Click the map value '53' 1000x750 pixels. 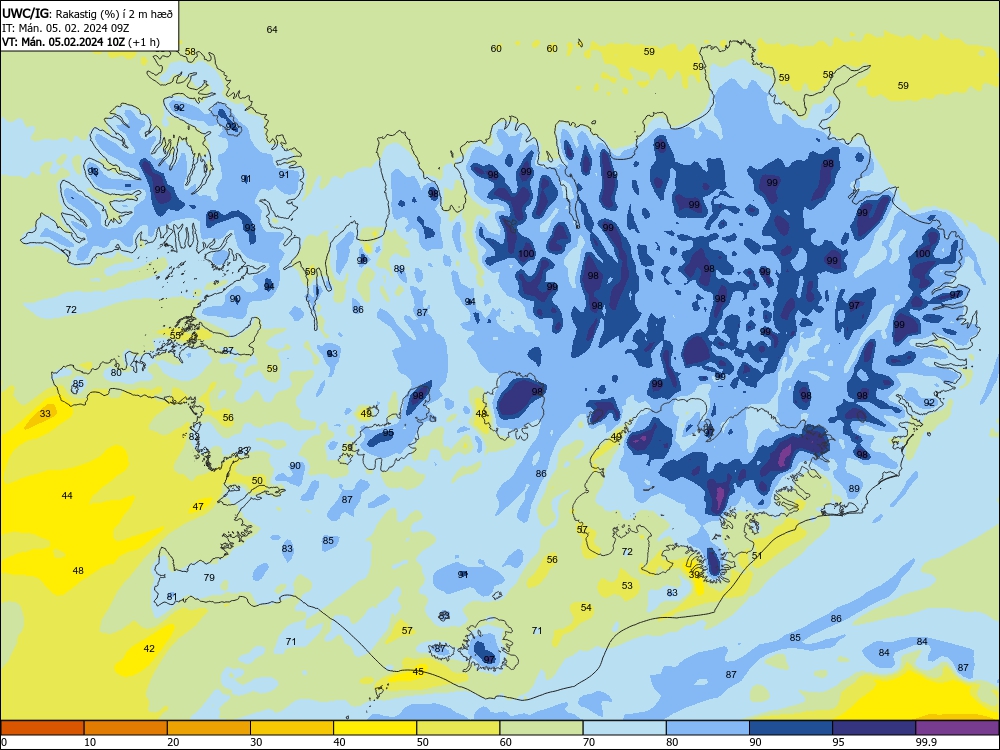628,585
